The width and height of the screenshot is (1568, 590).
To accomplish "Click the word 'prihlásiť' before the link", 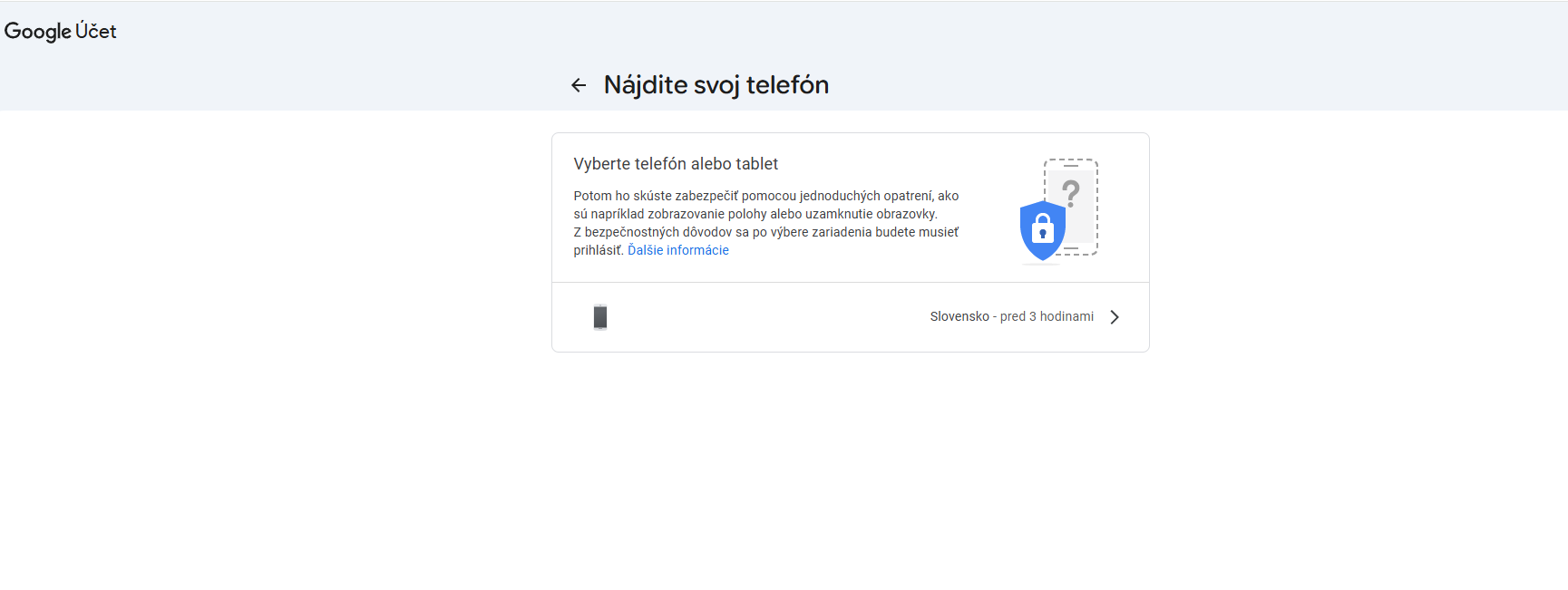I will tap(598, 250).
